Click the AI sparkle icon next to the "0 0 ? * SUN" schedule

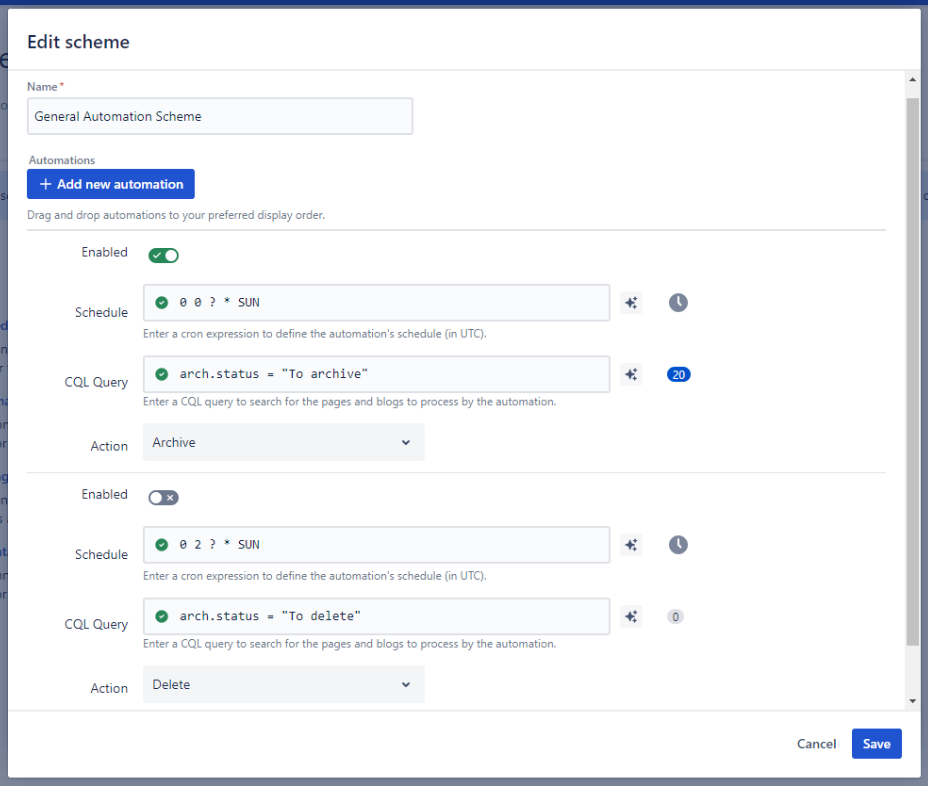(631, 303)
